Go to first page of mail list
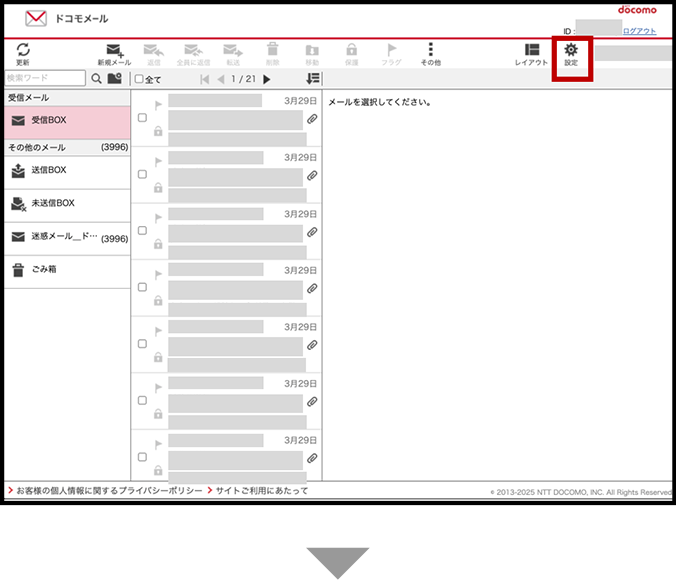The width and height of the screenshot is (676, 580). click(x=205, y=79)
